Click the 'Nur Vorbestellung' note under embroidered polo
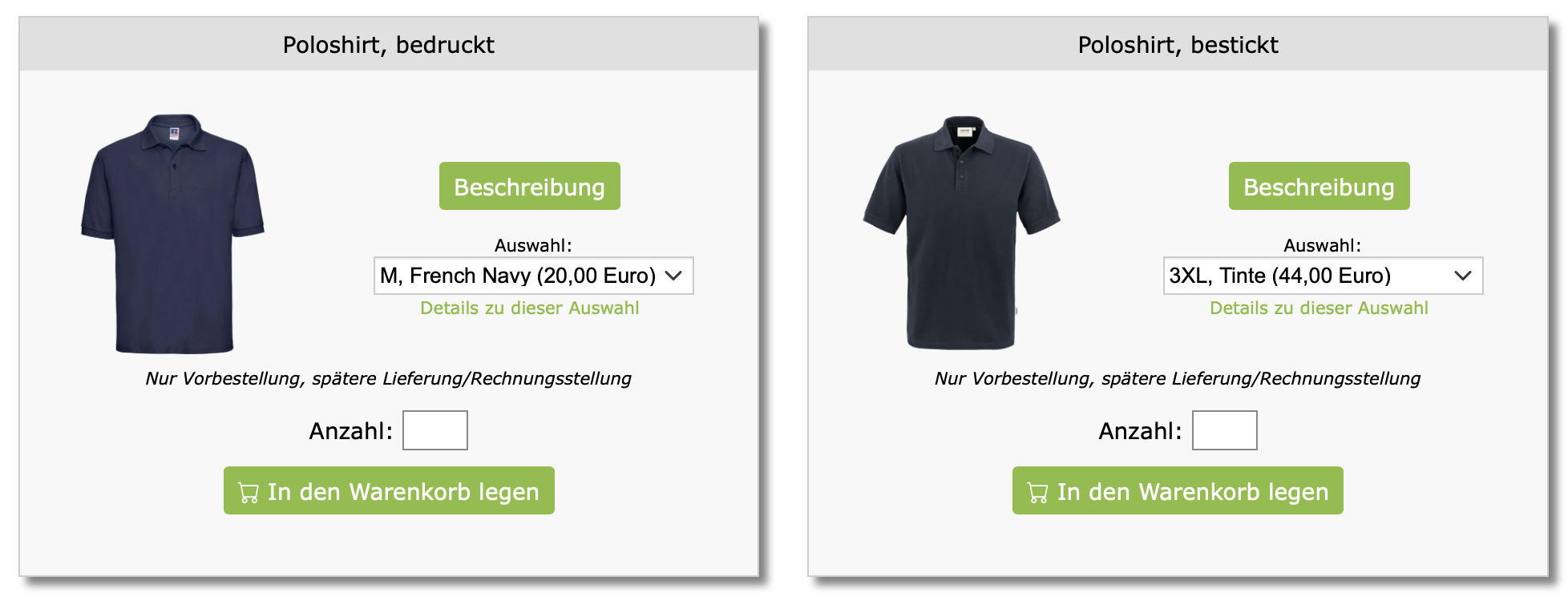The width and height of the screenshot is (1568, 601). coord(1177,378)
